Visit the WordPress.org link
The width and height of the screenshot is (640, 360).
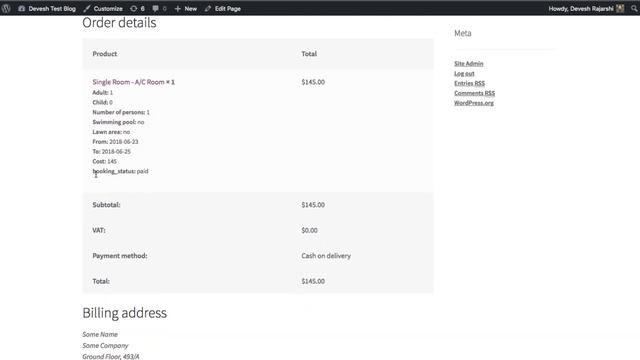point(474,103)
